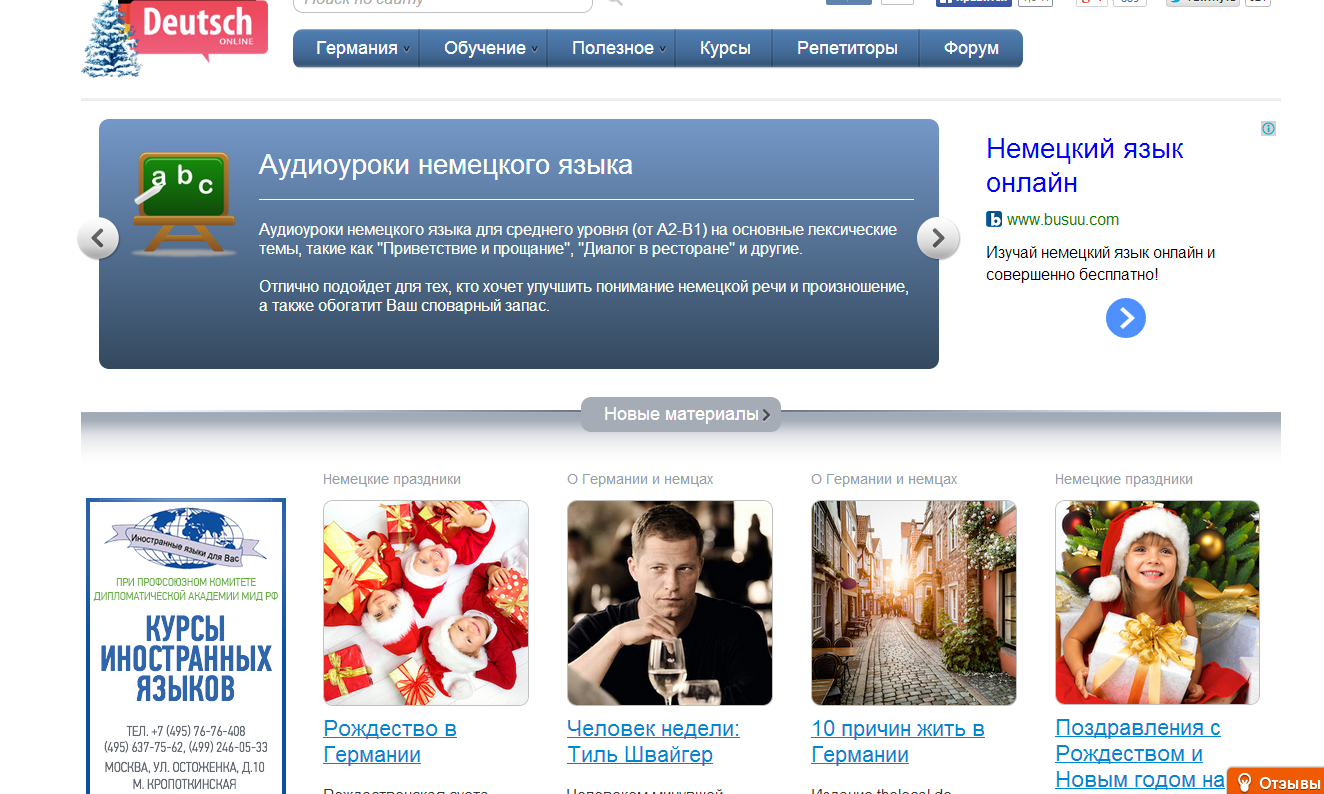Expand the Полезное dropdown arrow
The width and height of the screenshot is (1324, 794).
(x=662, y=50)
